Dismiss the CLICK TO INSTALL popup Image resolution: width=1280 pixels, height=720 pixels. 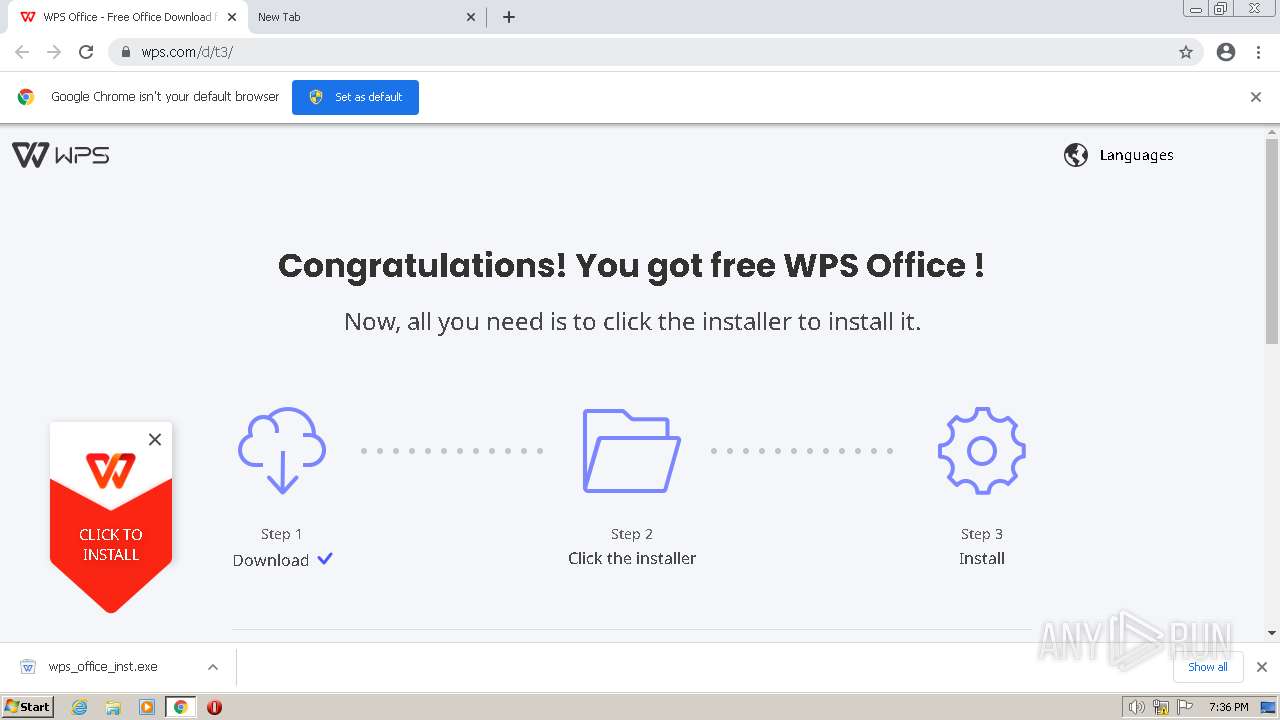(x=155, y=439)
